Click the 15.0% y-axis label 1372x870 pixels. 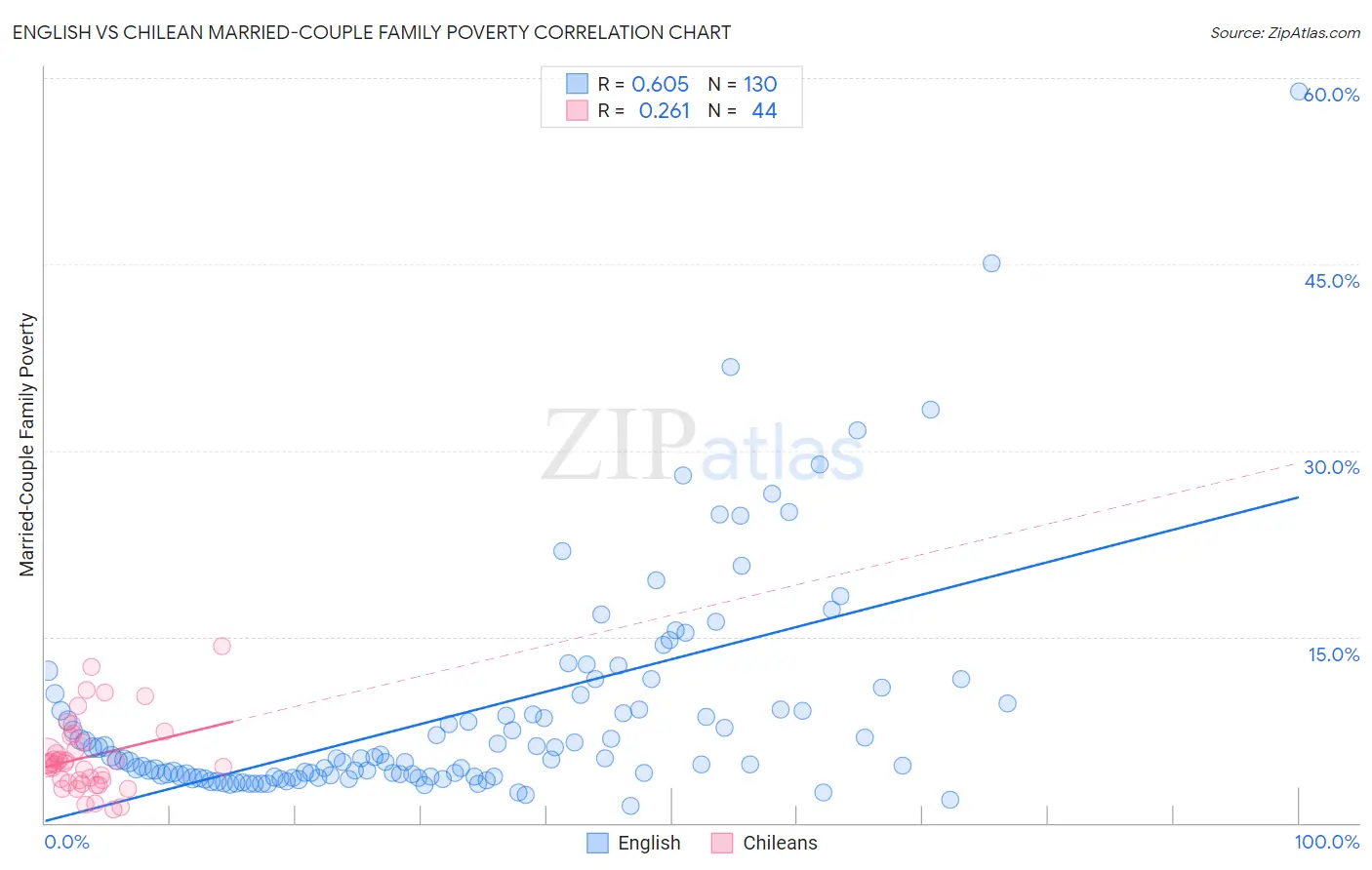[1334, 654]
